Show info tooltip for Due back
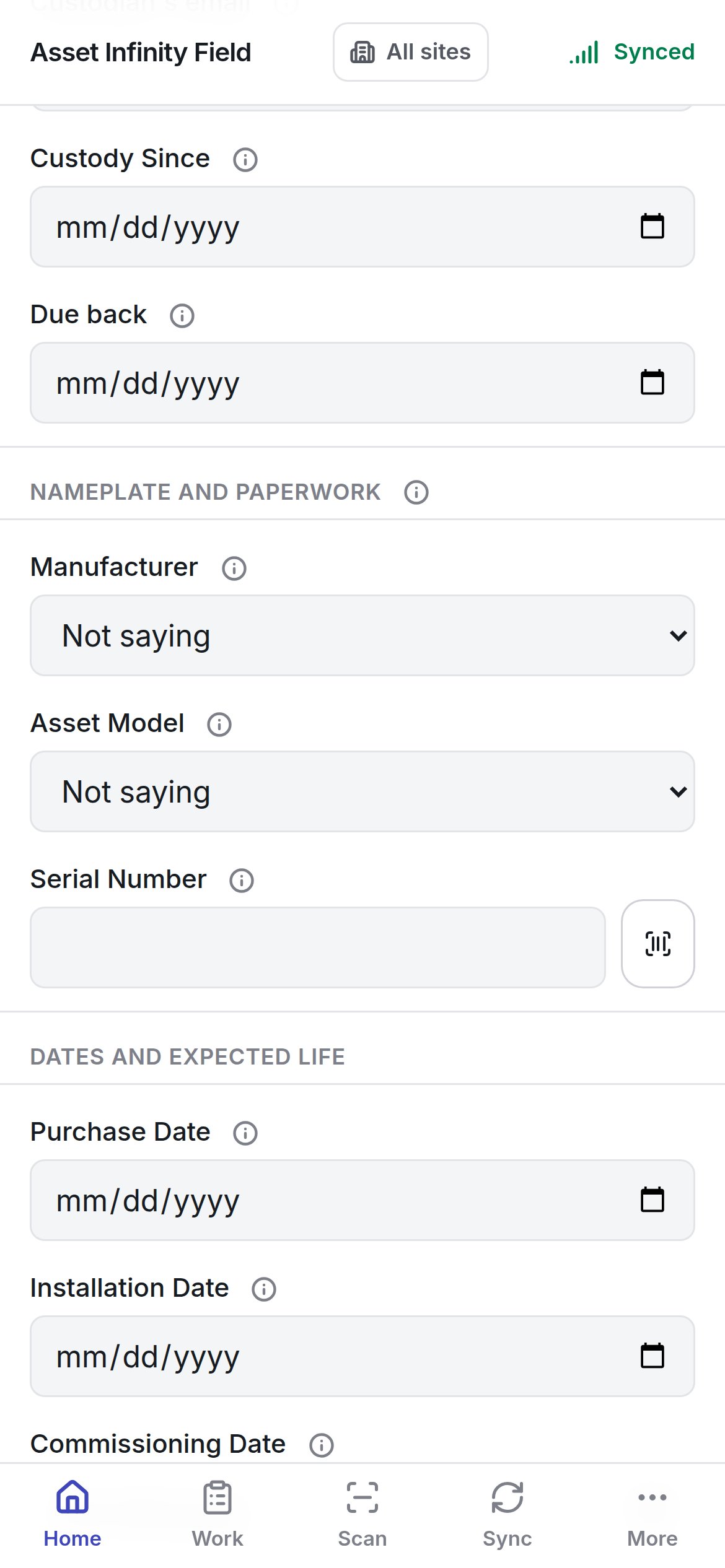The image size is (725, 1568). point(182,315)
